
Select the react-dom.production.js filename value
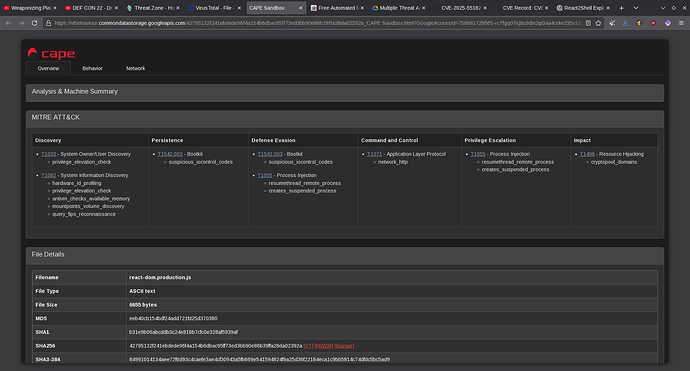[x=160, y=278]
